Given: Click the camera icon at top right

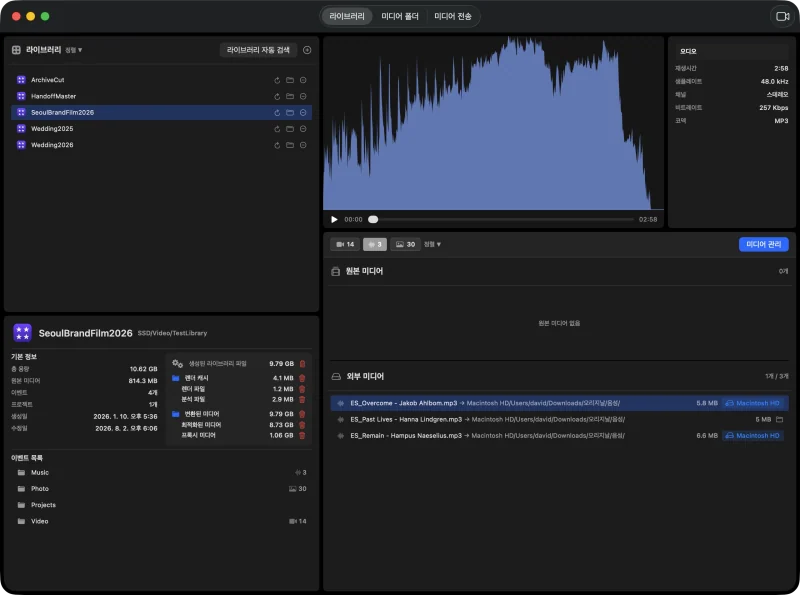Looking at the screenshot, I should click(x=783, y=16).
